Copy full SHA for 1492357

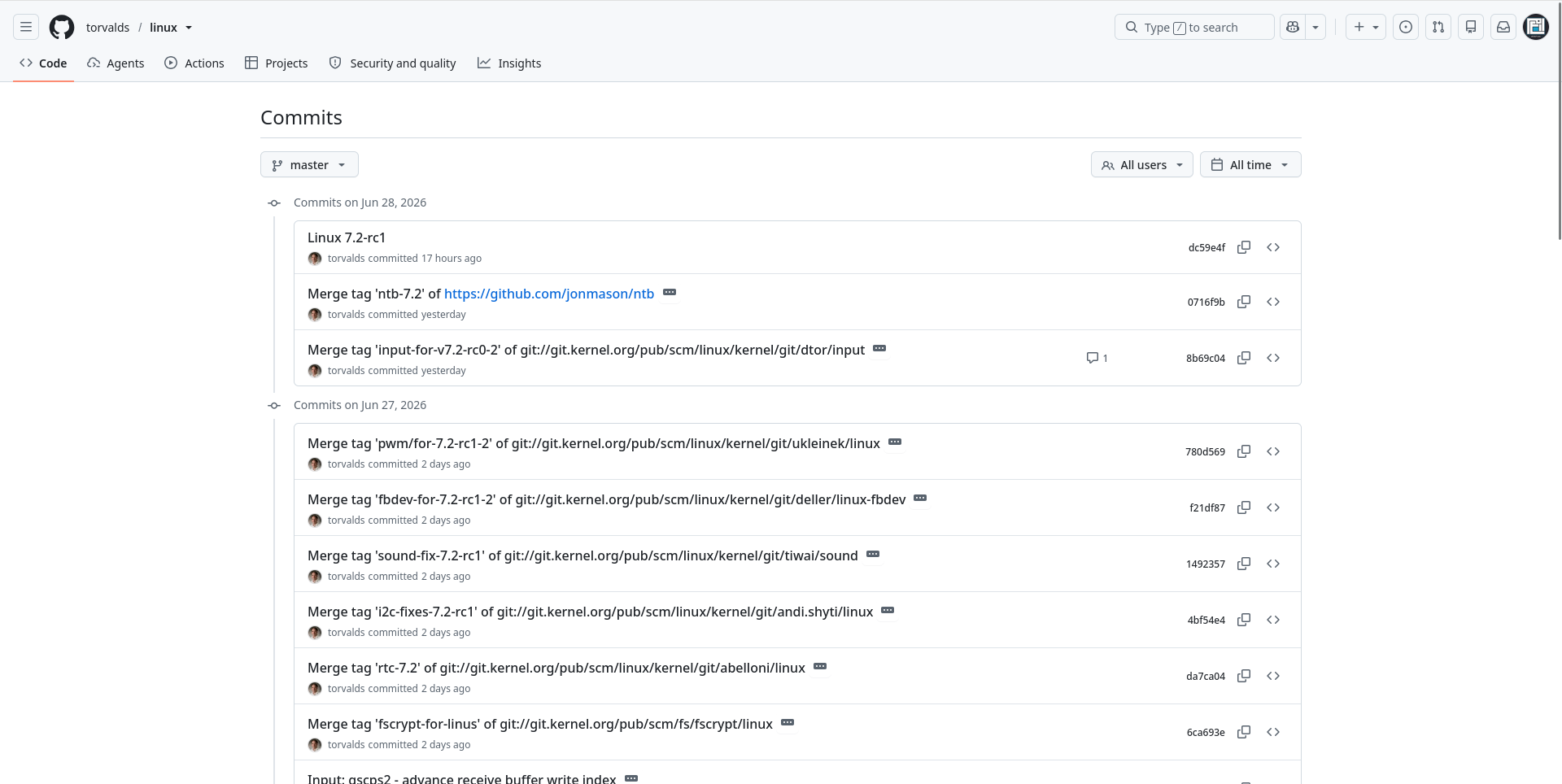click(x=1244, y=564)
